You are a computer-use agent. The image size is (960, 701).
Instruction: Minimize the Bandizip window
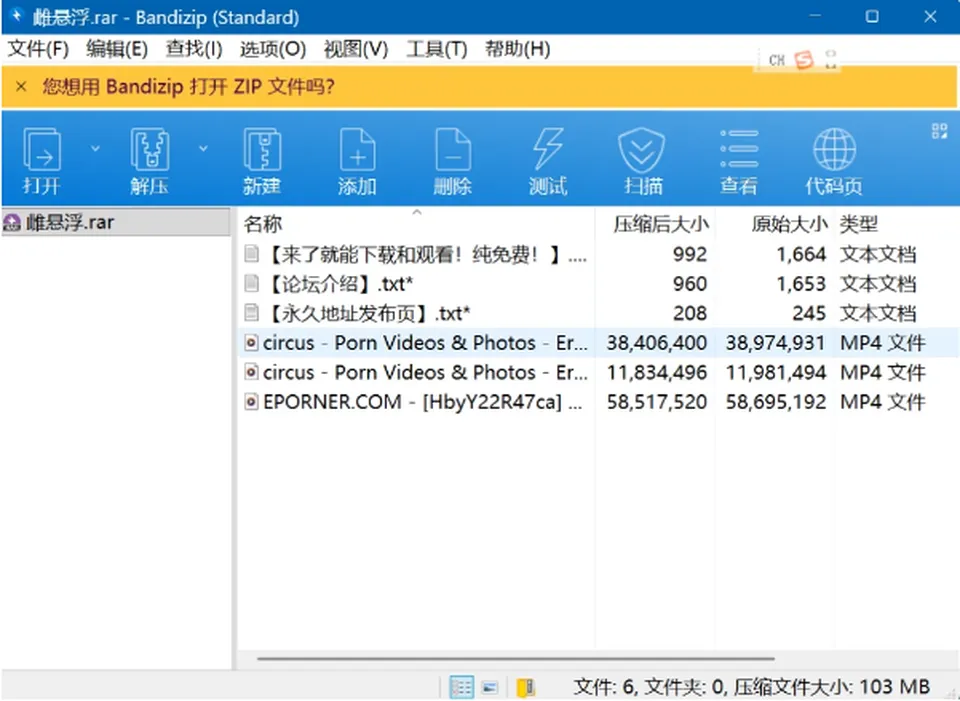pyautogui.click(x=815, y=17)
